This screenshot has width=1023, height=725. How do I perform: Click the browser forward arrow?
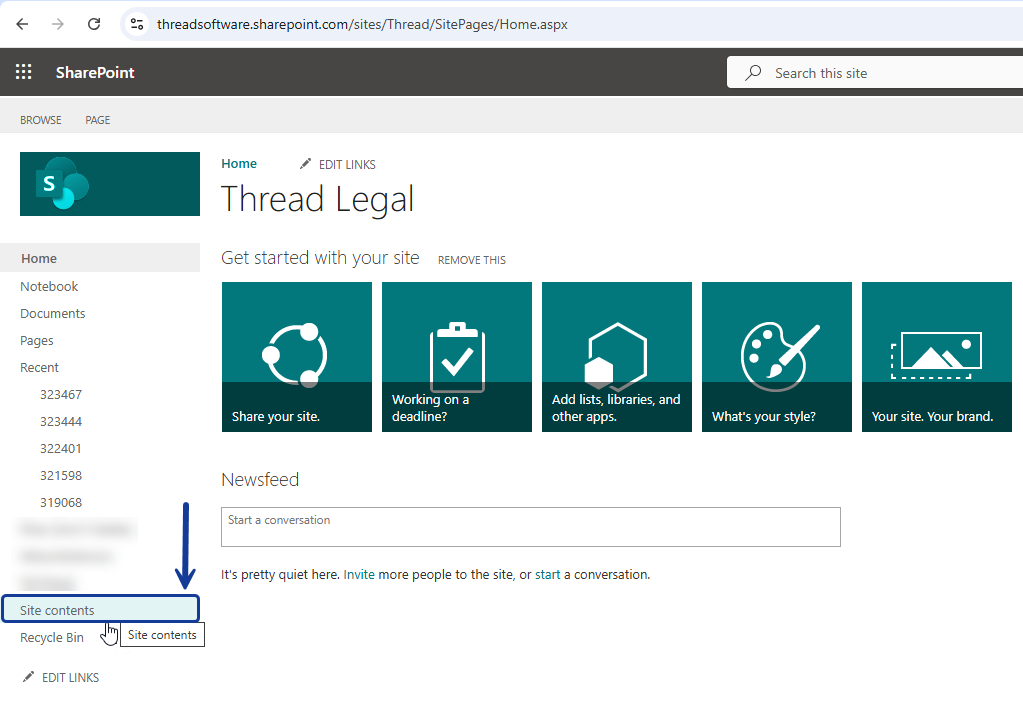pyautogui.click(x=58, y=24)
